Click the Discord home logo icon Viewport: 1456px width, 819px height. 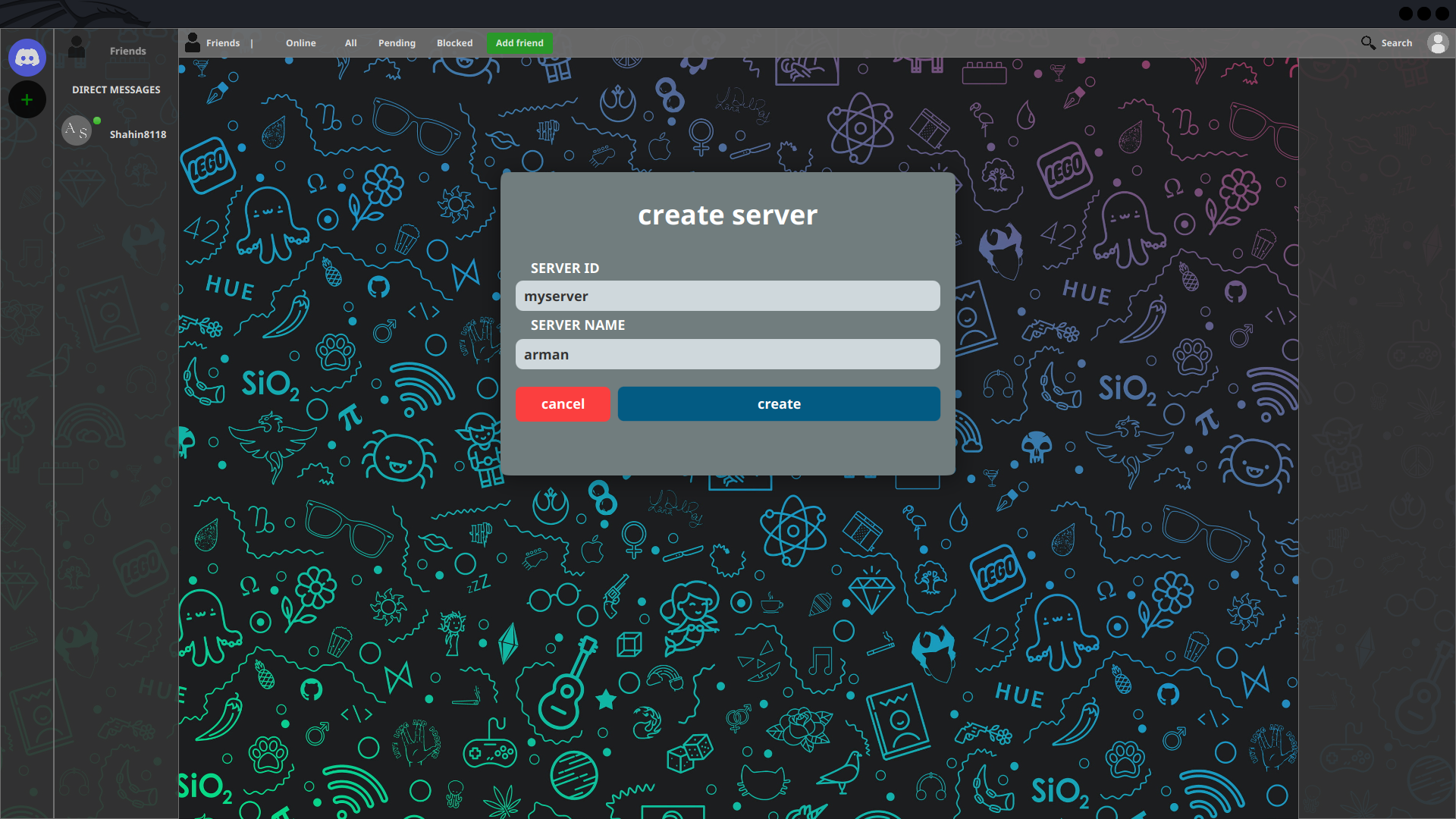27,58
